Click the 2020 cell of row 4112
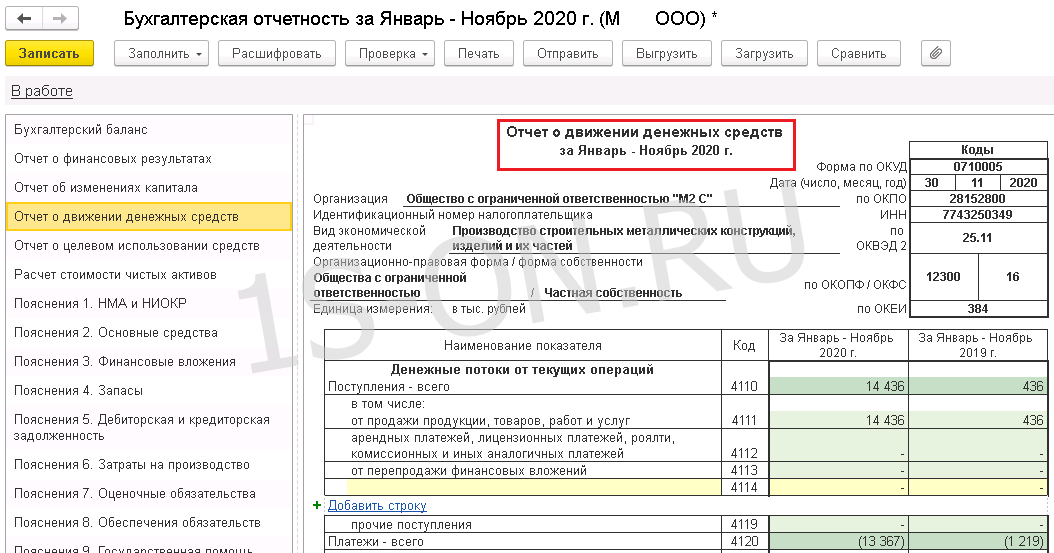Viewport: 1054px width, 553px height. [x=838, y=445]
